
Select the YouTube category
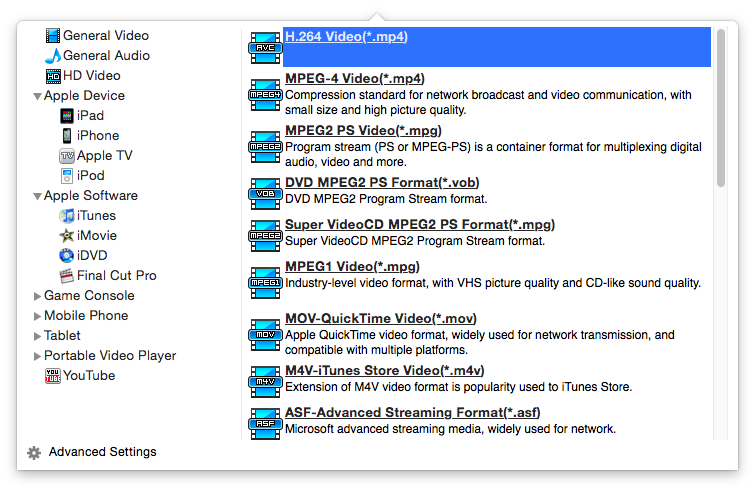89,376
